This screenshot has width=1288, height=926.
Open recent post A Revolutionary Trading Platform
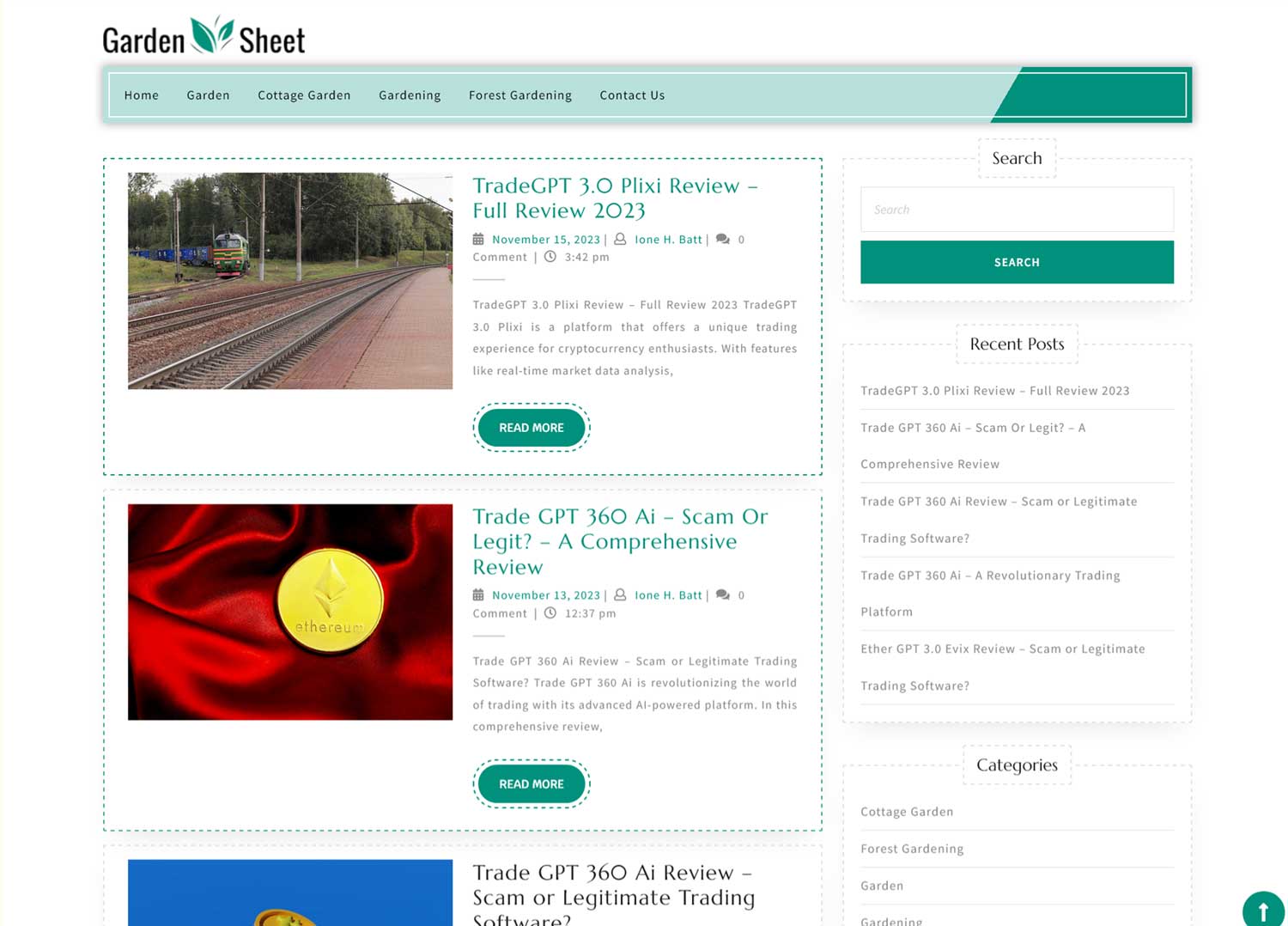990,594
